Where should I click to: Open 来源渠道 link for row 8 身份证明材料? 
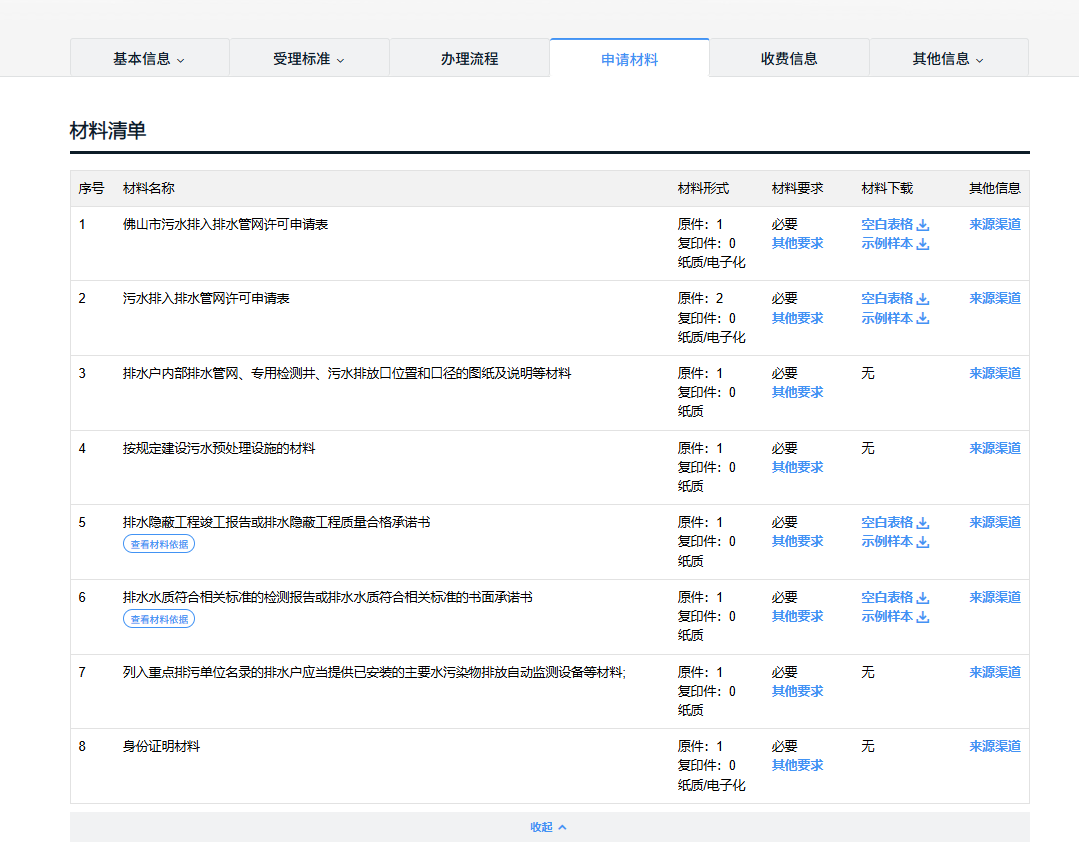click(995, 746)
